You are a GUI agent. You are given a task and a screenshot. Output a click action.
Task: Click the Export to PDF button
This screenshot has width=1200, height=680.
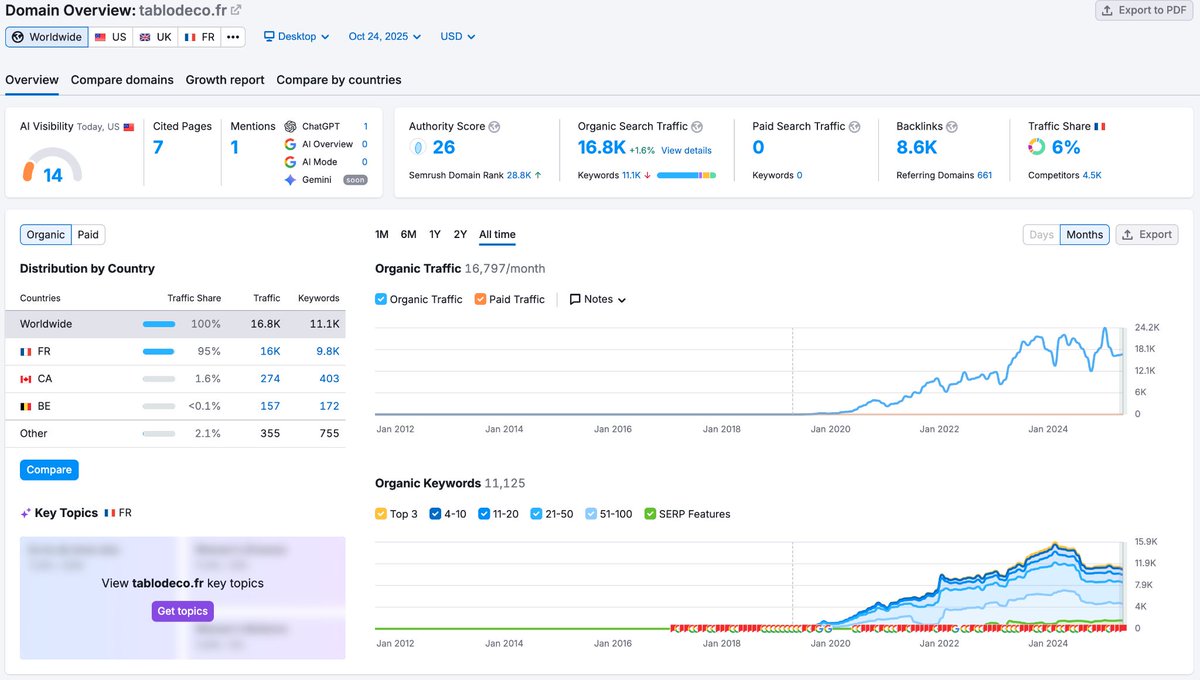(1145, 10)
